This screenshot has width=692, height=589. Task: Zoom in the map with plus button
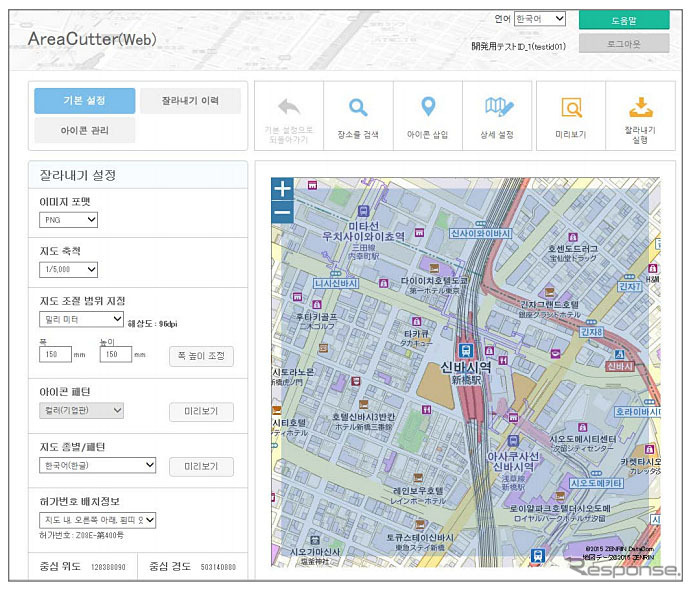point(282,189)
